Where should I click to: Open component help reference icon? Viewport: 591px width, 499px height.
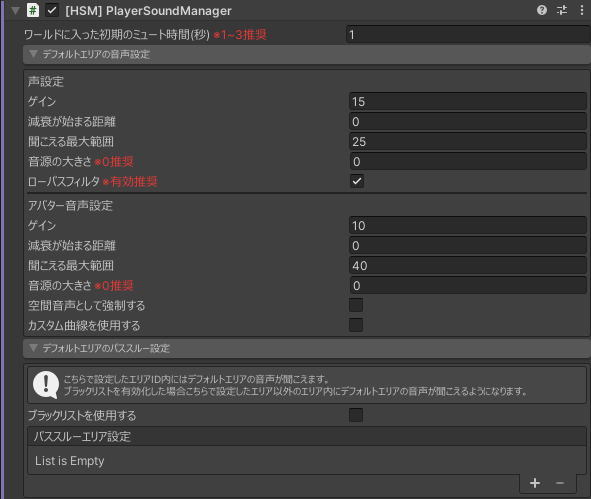coord(542,10)
